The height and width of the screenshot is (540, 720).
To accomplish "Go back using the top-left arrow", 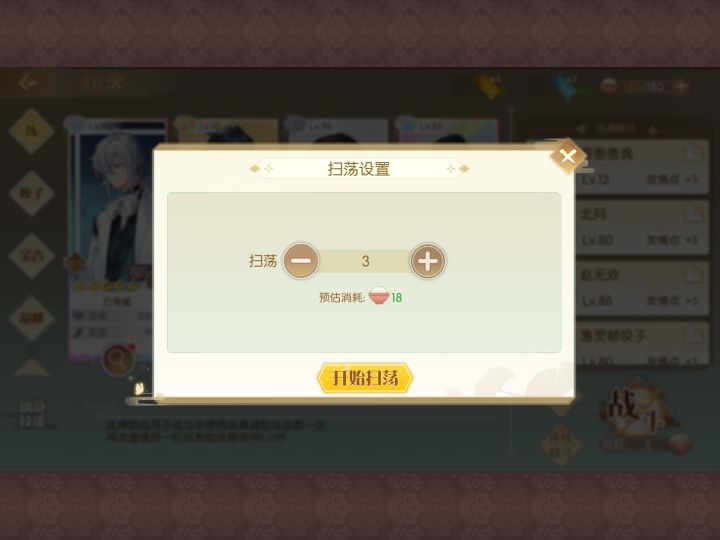I will coord(28,83).
